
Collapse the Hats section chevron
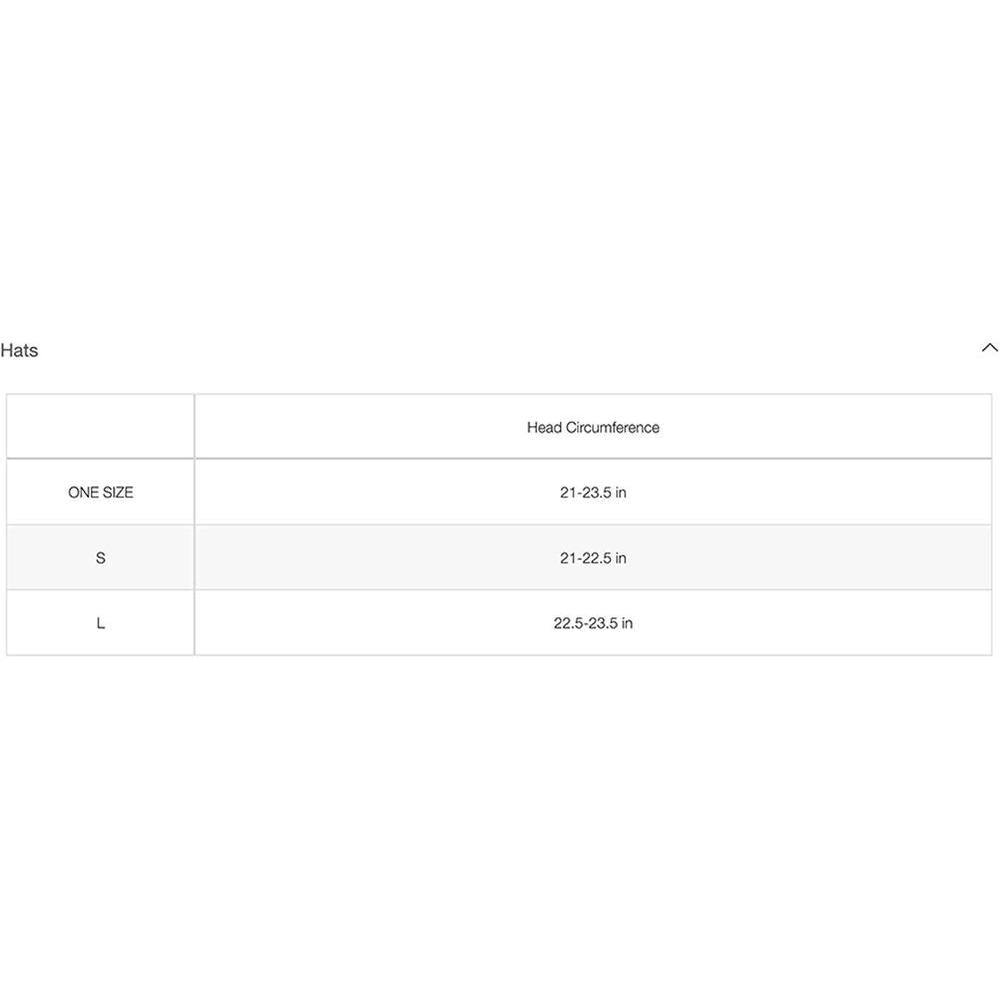point(989,348)
